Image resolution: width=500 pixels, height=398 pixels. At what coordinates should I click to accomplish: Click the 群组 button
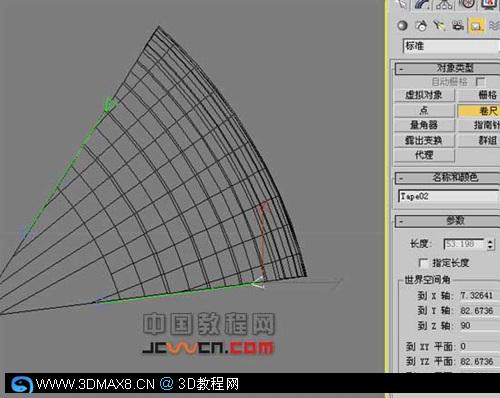(479, 140)
